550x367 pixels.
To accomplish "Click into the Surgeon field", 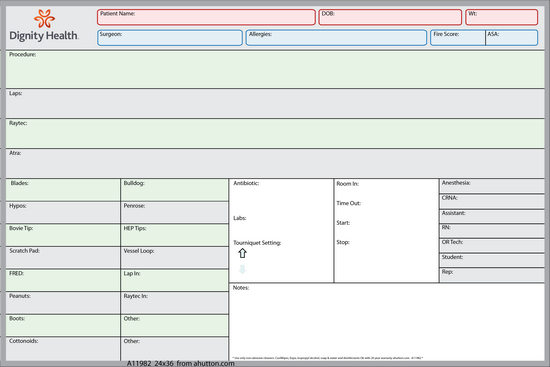I will (170, 38).
